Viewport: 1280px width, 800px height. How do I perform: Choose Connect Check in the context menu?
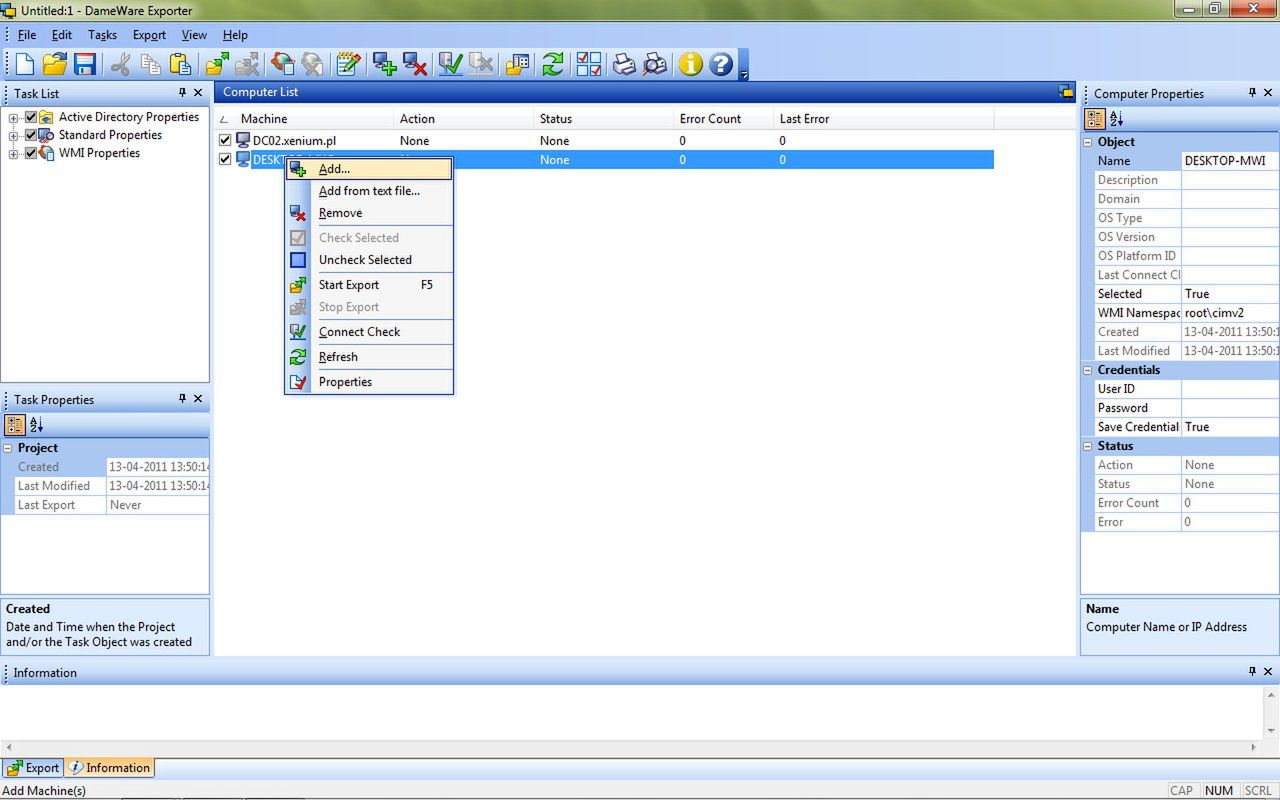click(x=369, y=332)
